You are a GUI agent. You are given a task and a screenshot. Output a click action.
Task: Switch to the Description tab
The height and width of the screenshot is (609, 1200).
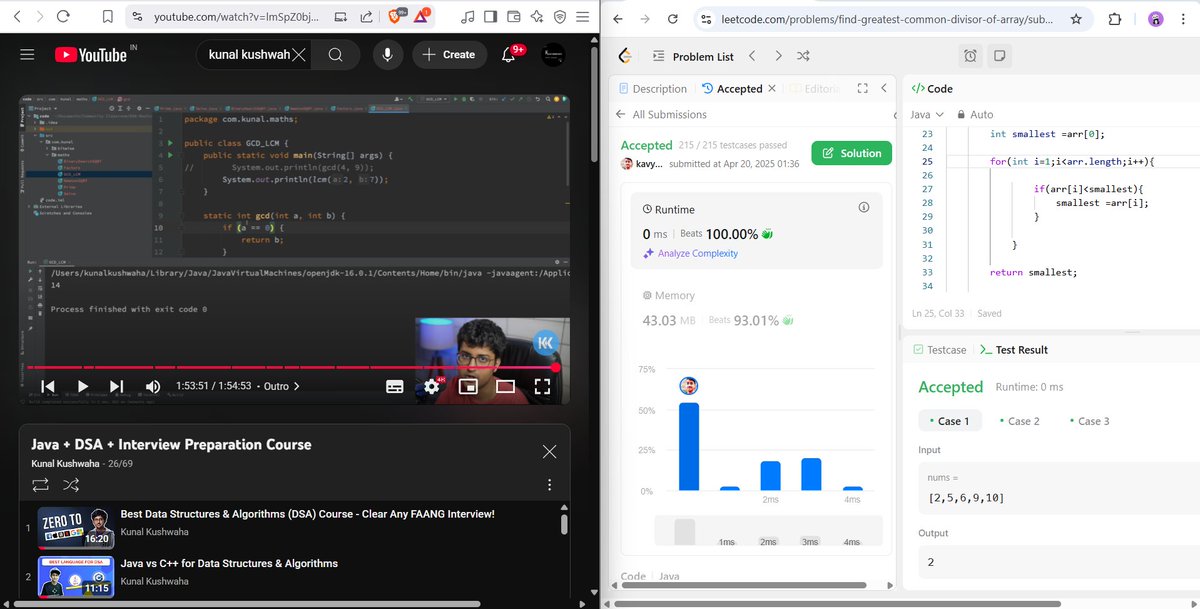pyautogui.click(x=653, y=88)
